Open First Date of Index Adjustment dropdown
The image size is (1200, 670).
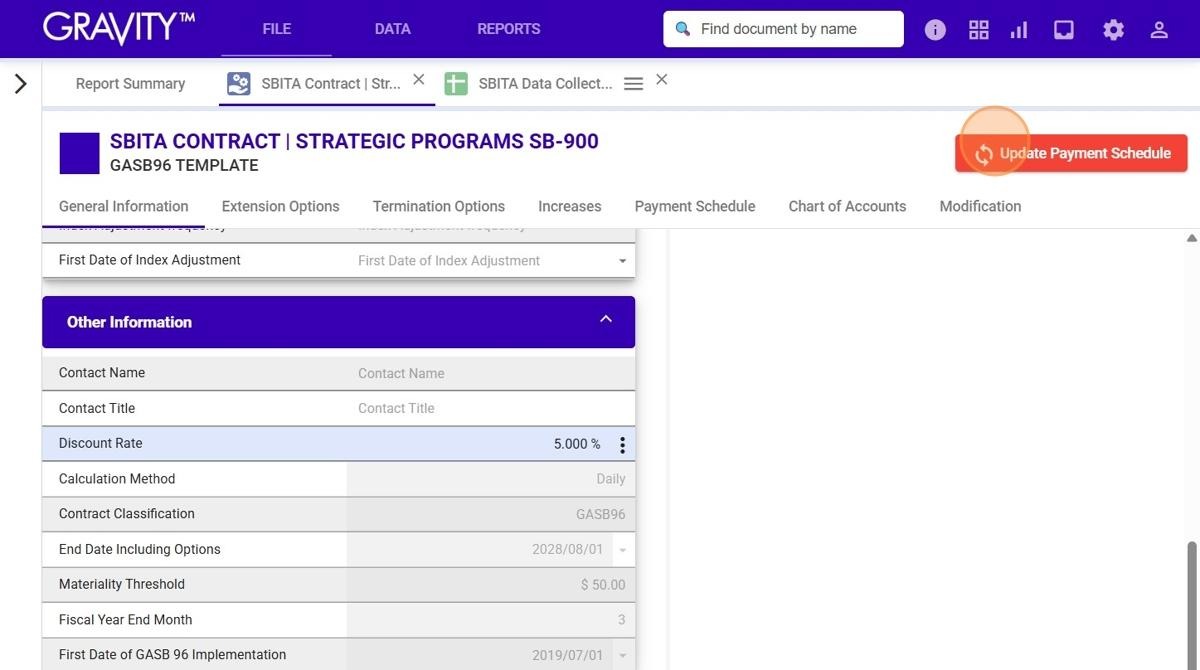(622, 261)
